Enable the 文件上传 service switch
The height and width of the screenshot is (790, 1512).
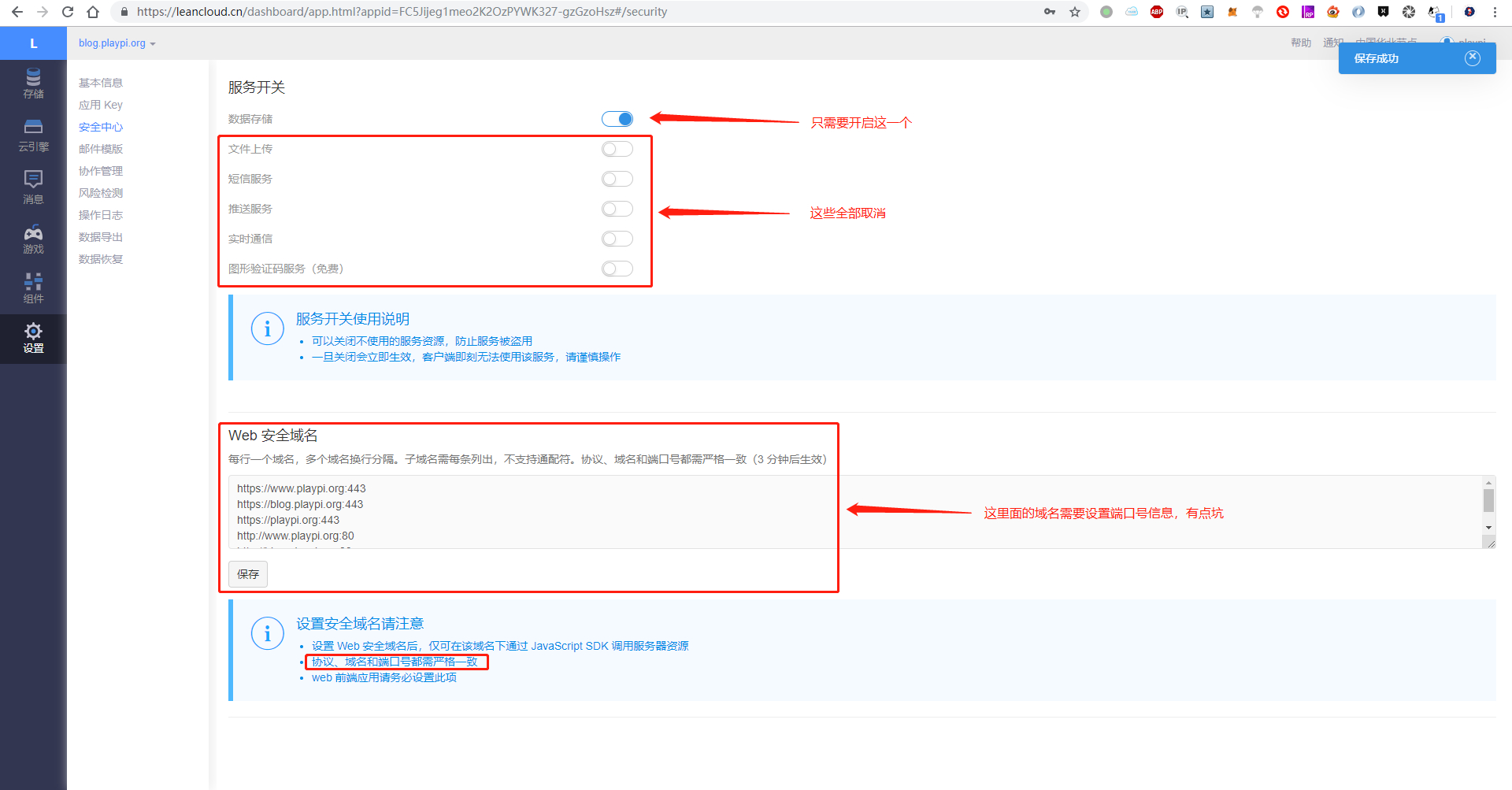[x=617, y=149]
